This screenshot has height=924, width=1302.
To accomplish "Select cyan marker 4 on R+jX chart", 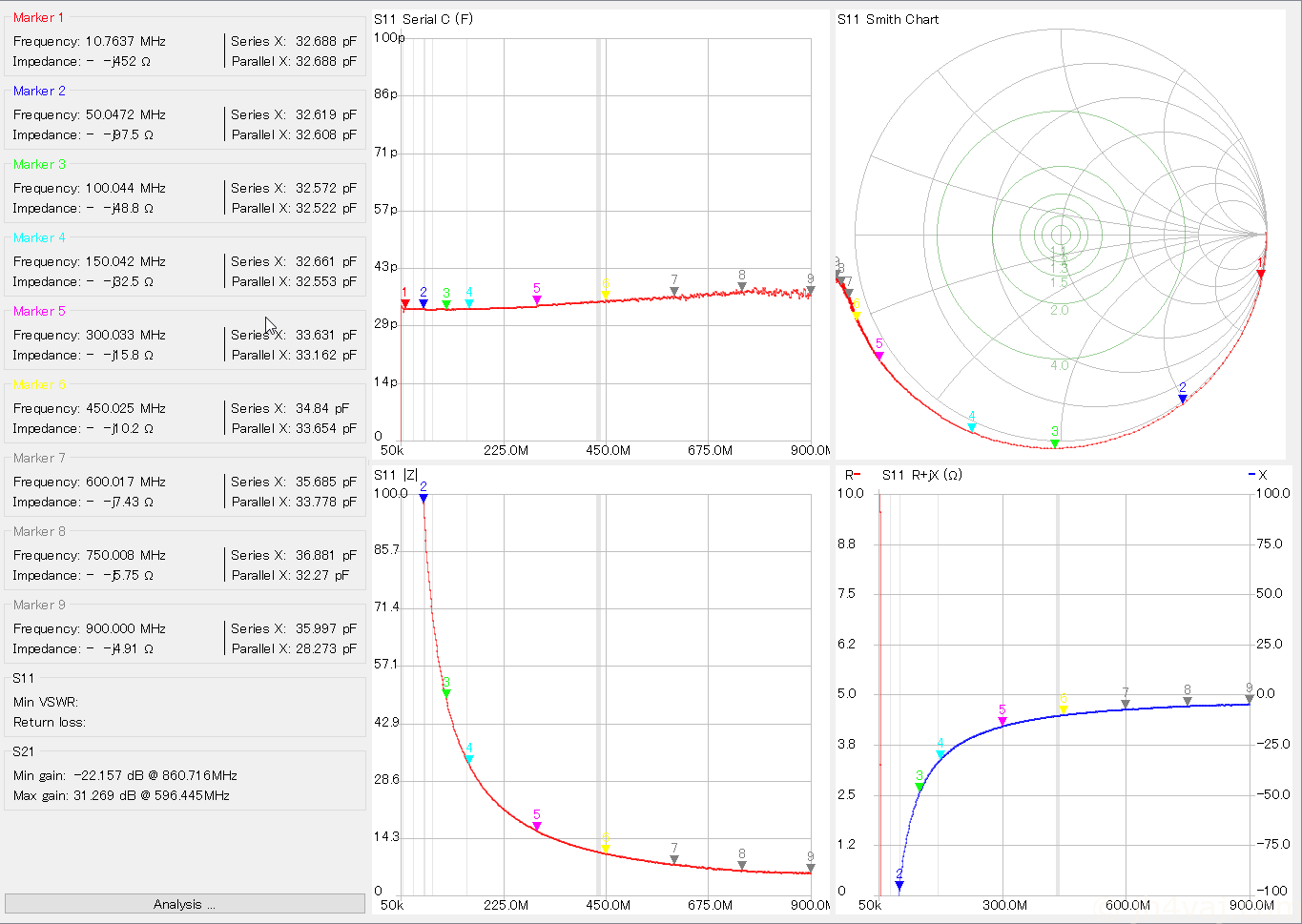I will 940,755.
